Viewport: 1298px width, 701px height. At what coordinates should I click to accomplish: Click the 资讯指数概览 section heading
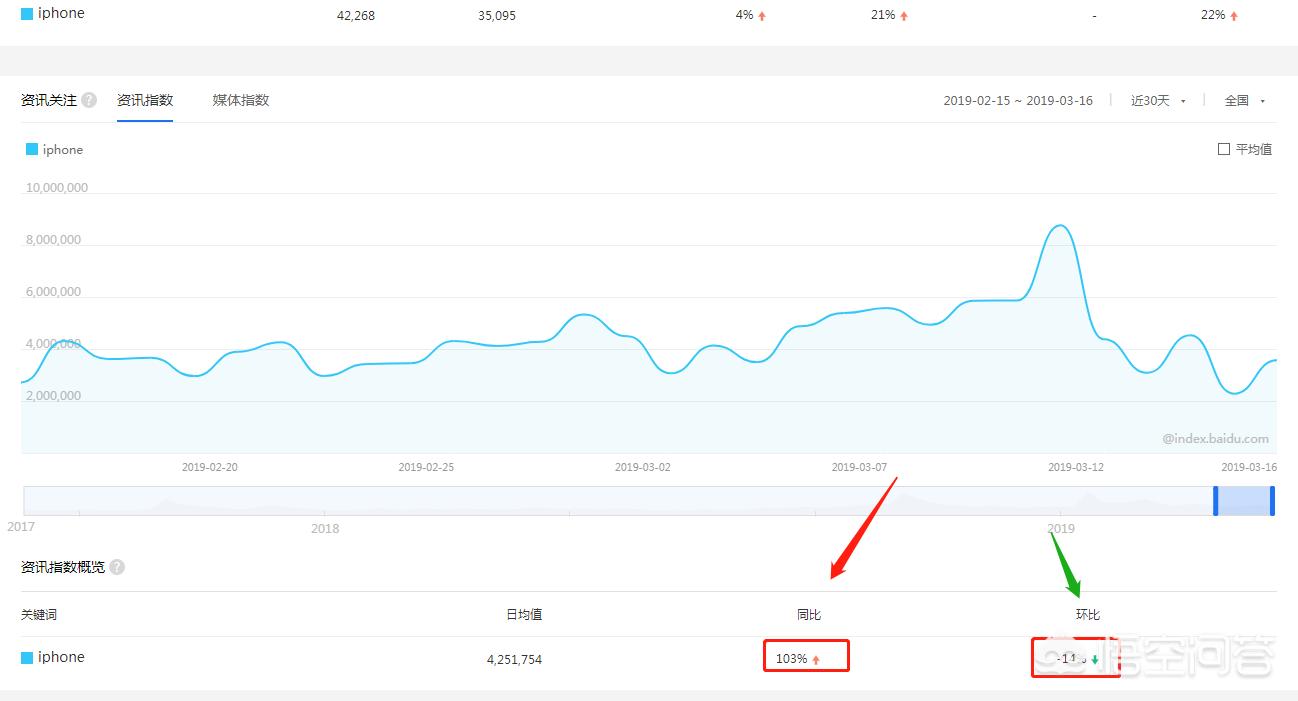pyautogui.click(x=63, y=567)
